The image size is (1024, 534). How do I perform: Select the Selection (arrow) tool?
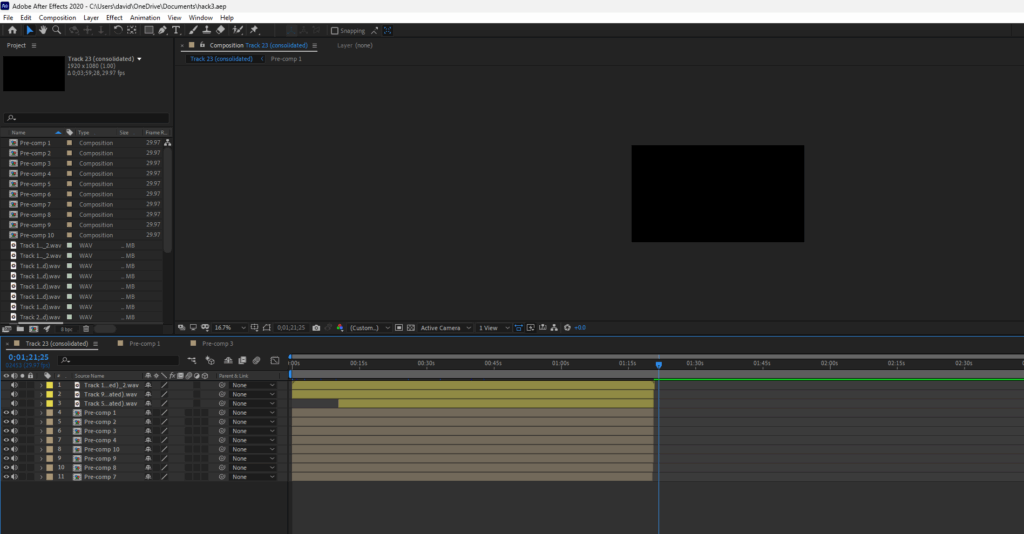click(29, 30)
